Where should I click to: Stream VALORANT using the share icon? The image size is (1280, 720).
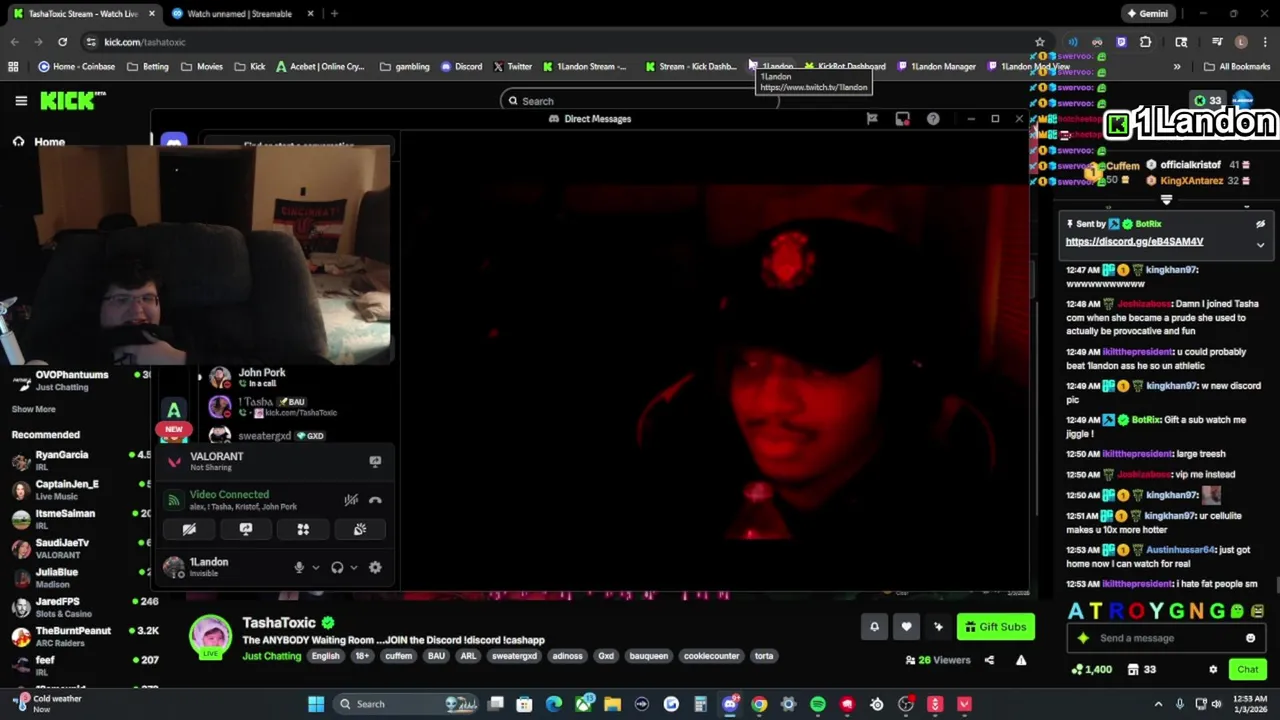pos(375,461)
